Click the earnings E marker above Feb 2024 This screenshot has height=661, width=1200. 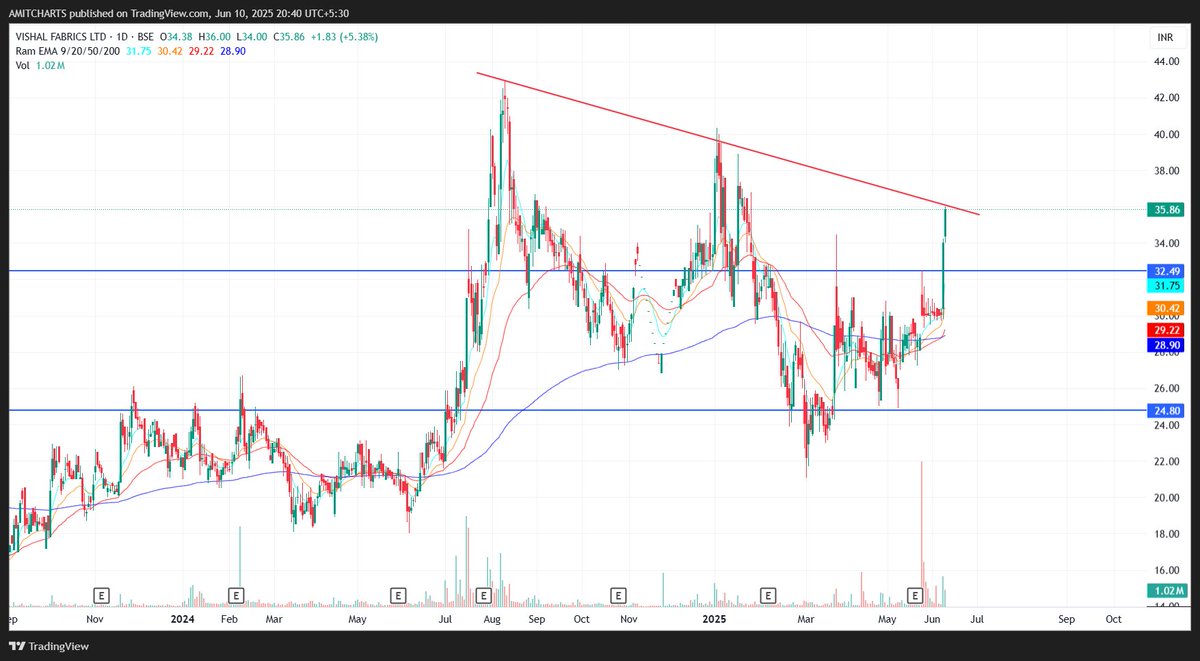pyautogui.click(x=236, y=595)
